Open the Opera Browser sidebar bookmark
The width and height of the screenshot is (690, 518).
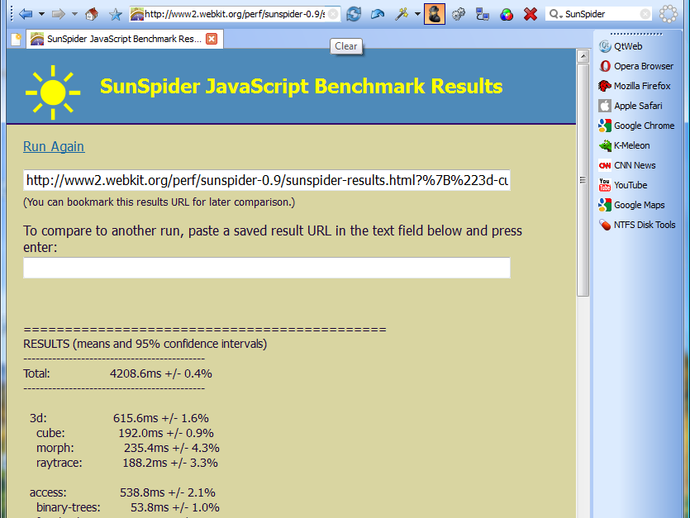[636, 66]
